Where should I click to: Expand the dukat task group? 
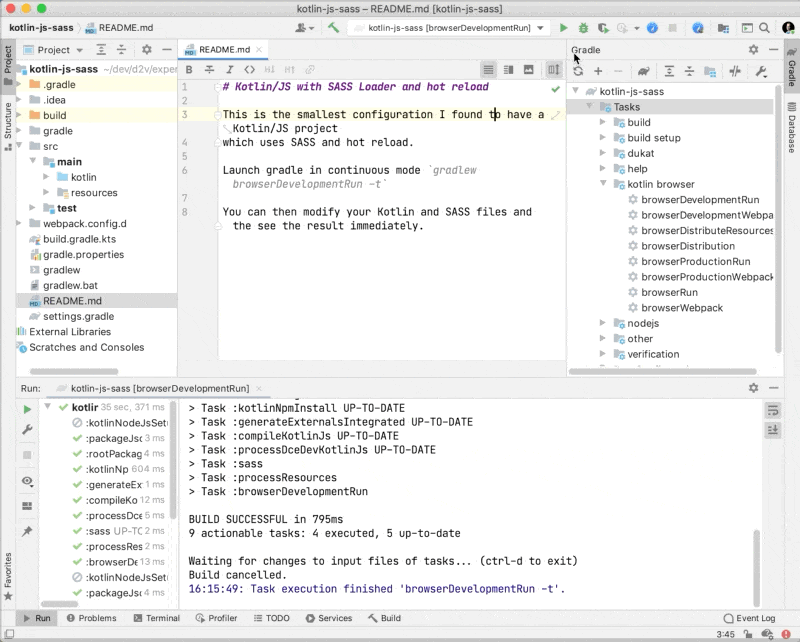(603, 153)
